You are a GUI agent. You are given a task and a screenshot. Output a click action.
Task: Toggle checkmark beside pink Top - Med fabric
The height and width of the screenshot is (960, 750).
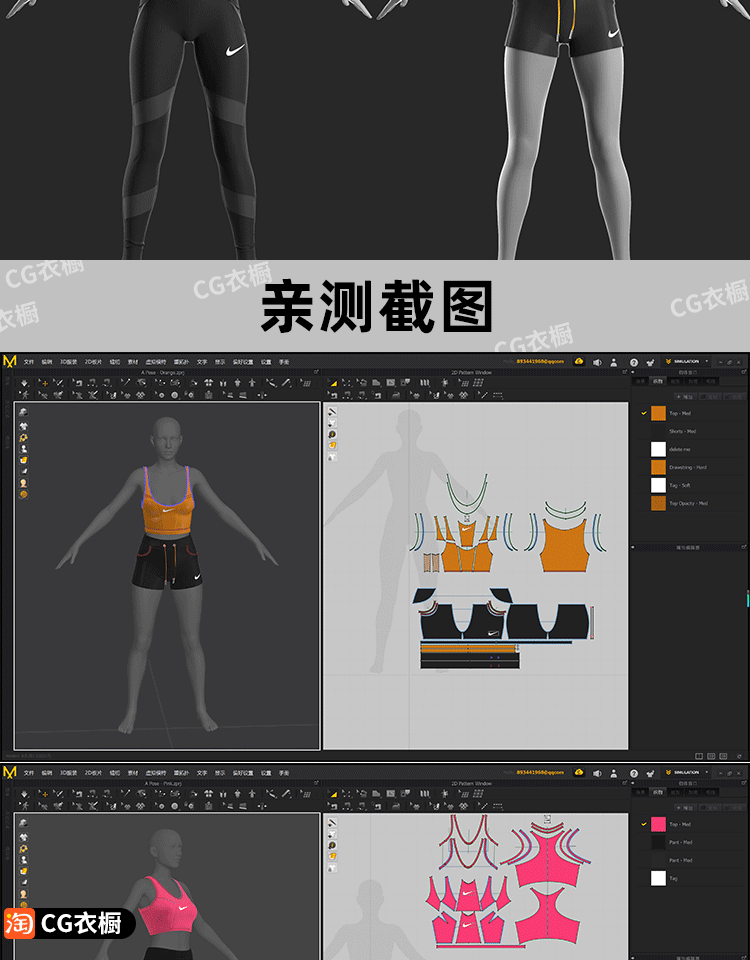pos(644,824)
